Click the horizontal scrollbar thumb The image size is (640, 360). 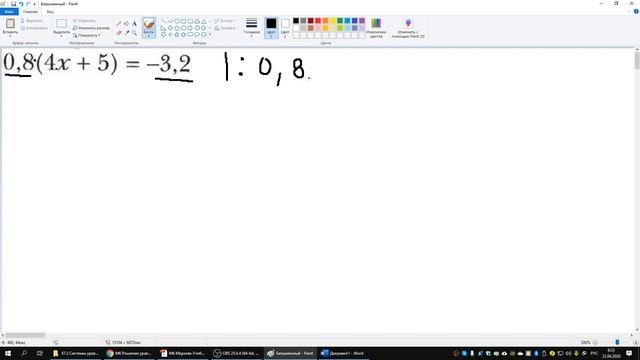pos(25,336)
